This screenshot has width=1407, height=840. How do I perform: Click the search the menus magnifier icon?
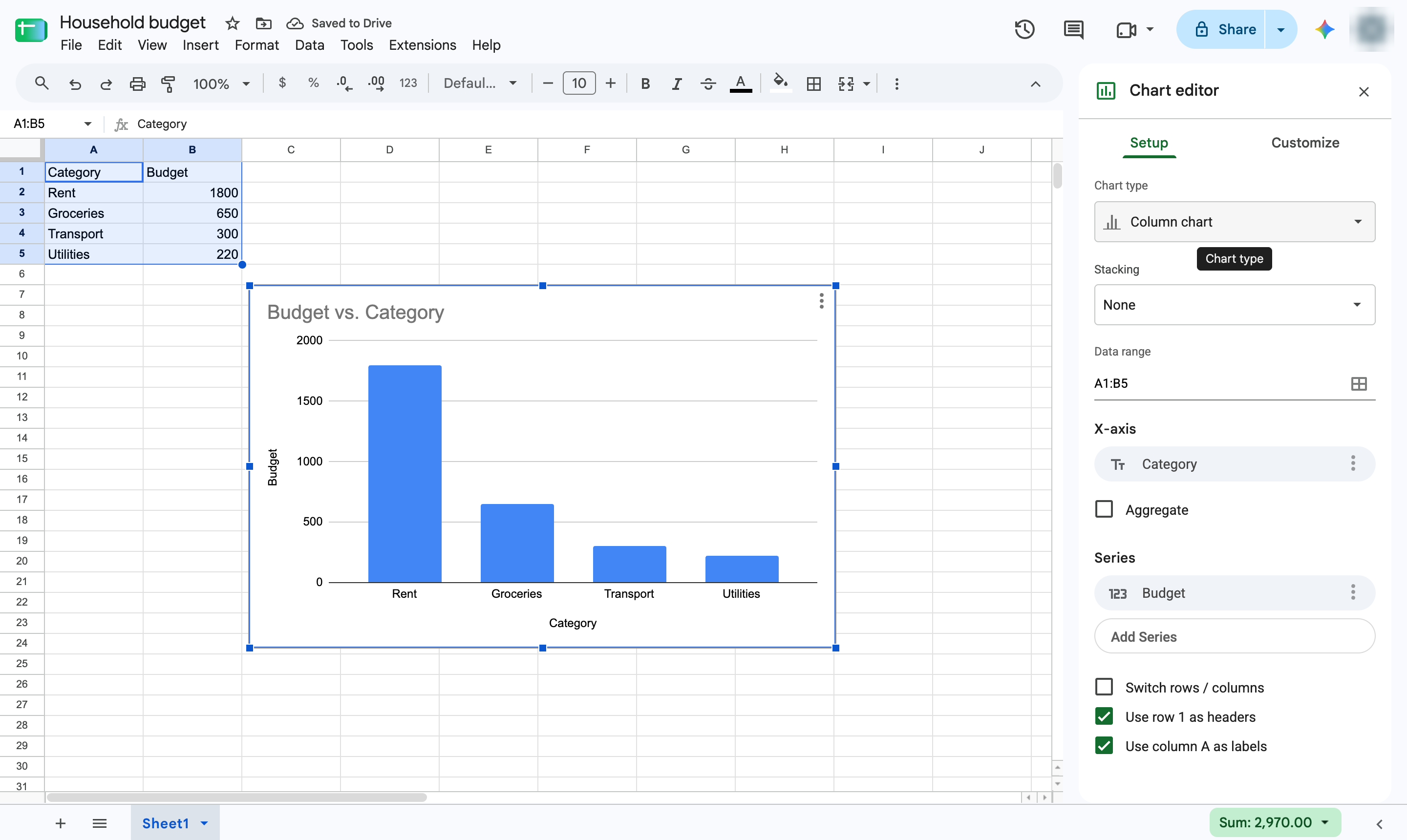(42, 84)
